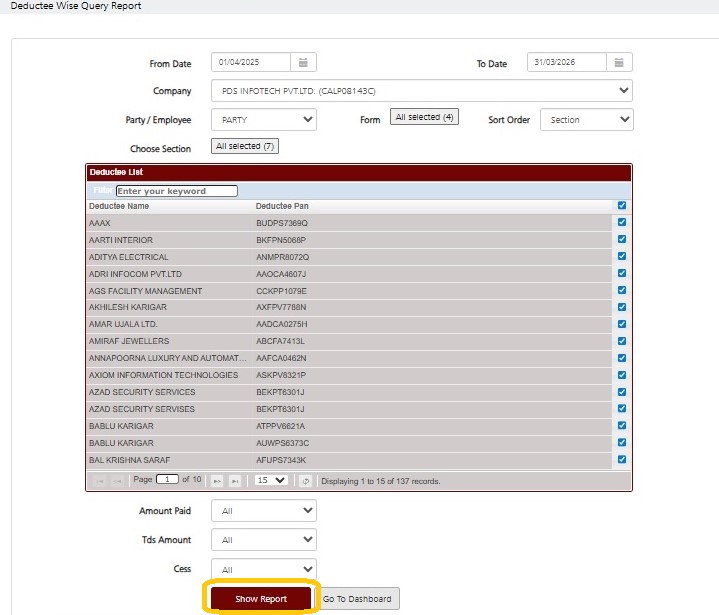Jump to last page of deductee list
The width and height of the screenshot is (719, 615).
[x=235, y=481]
